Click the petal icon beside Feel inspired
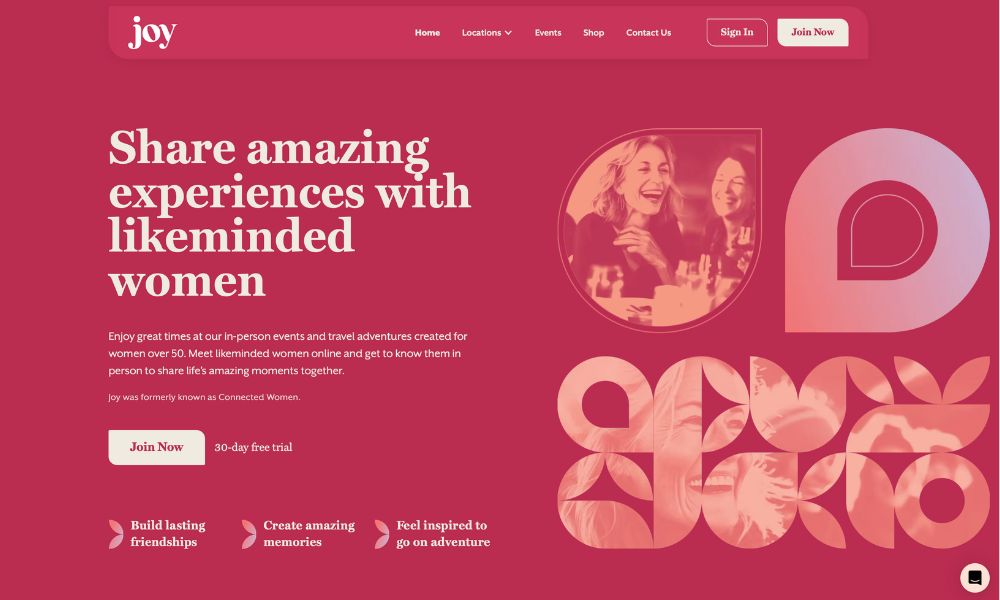1000x600 pixels. (x=382, y=534)
